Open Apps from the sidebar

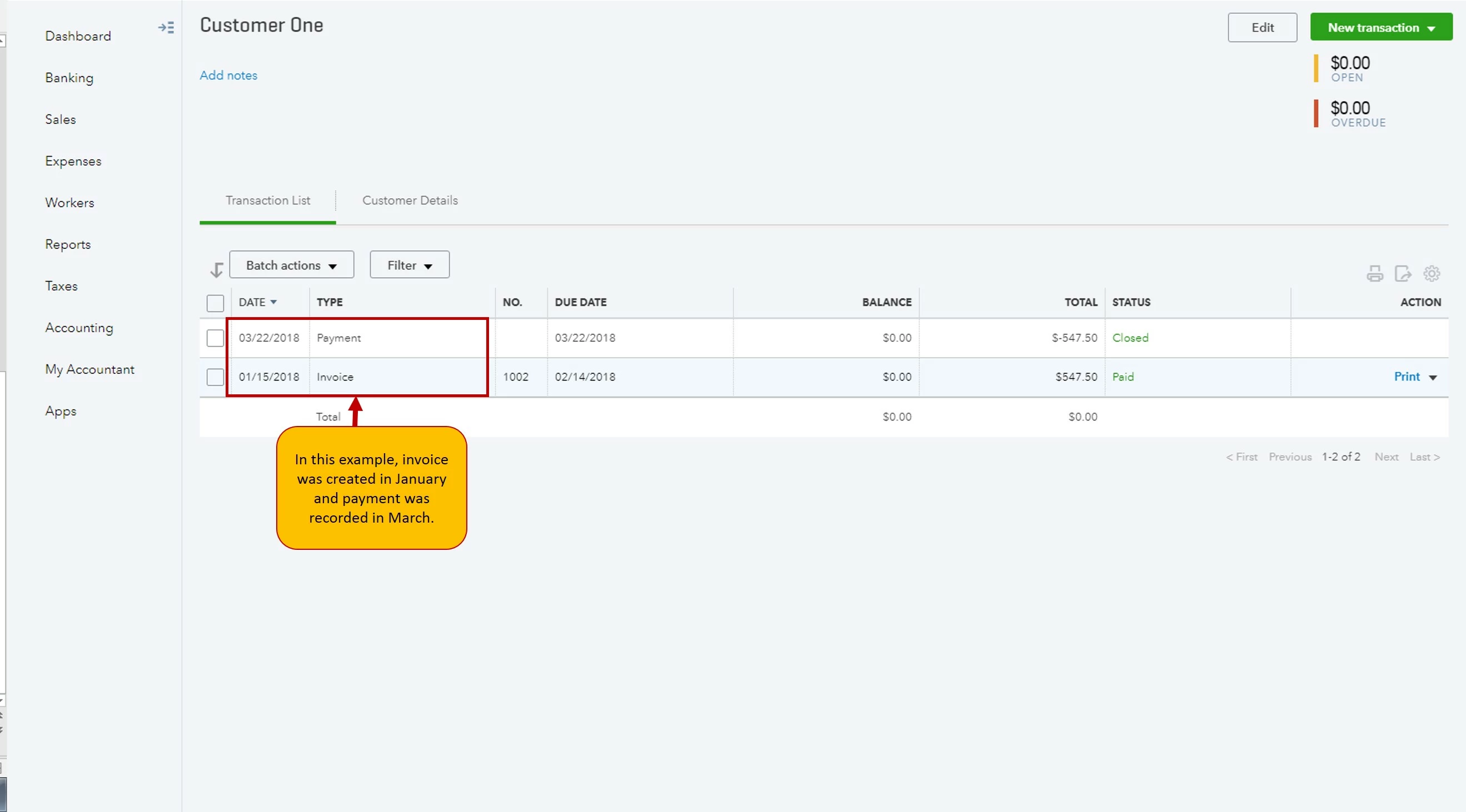pos(61,411)
